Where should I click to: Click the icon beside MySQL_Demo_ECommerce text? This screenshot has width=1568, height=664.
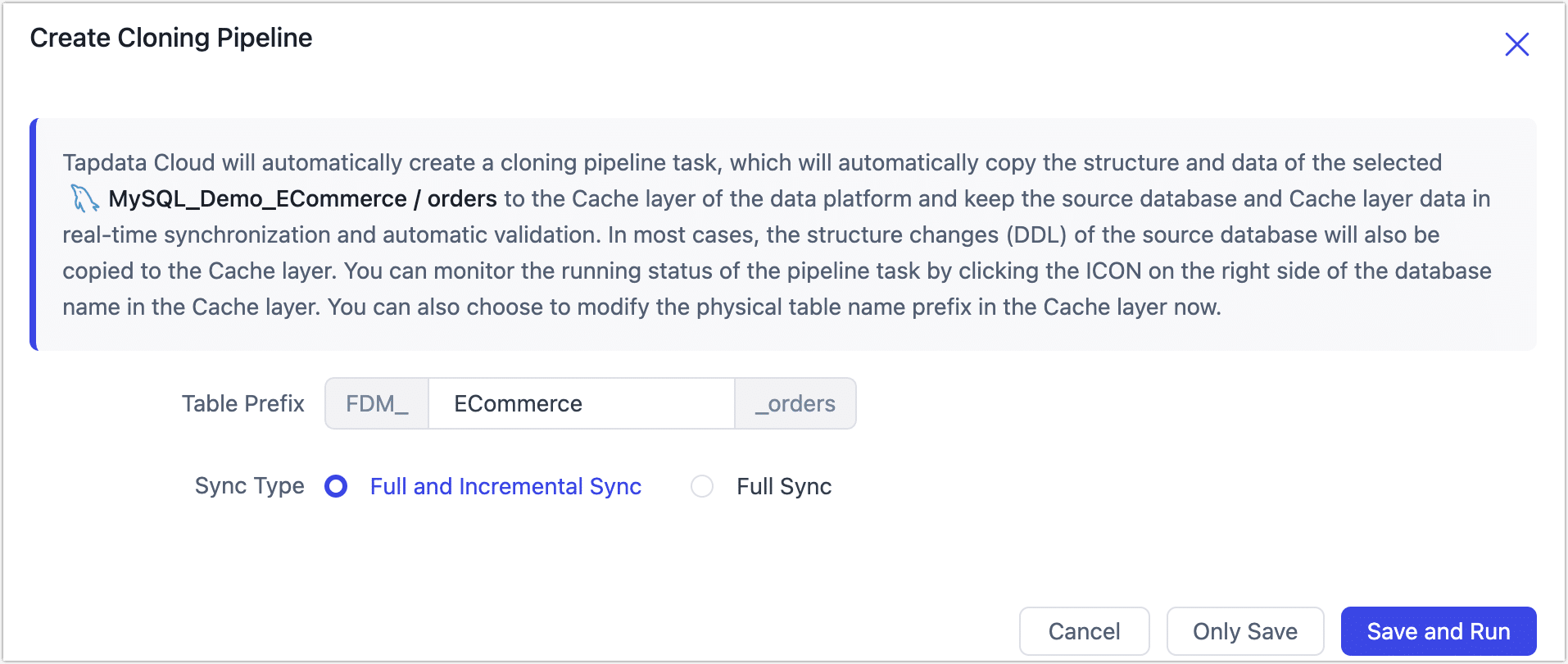pyautogui.click(x=84, y=198)
